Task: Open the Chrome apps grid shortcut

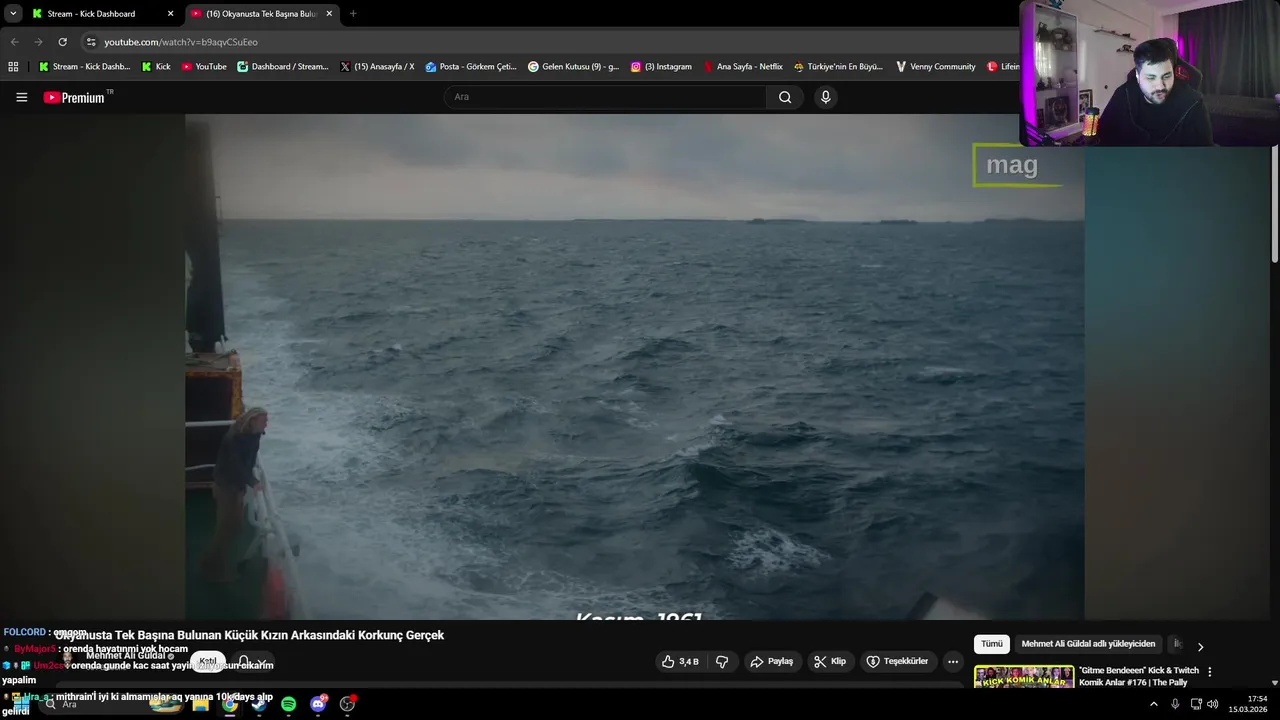Action: click(x=13, y=67)
